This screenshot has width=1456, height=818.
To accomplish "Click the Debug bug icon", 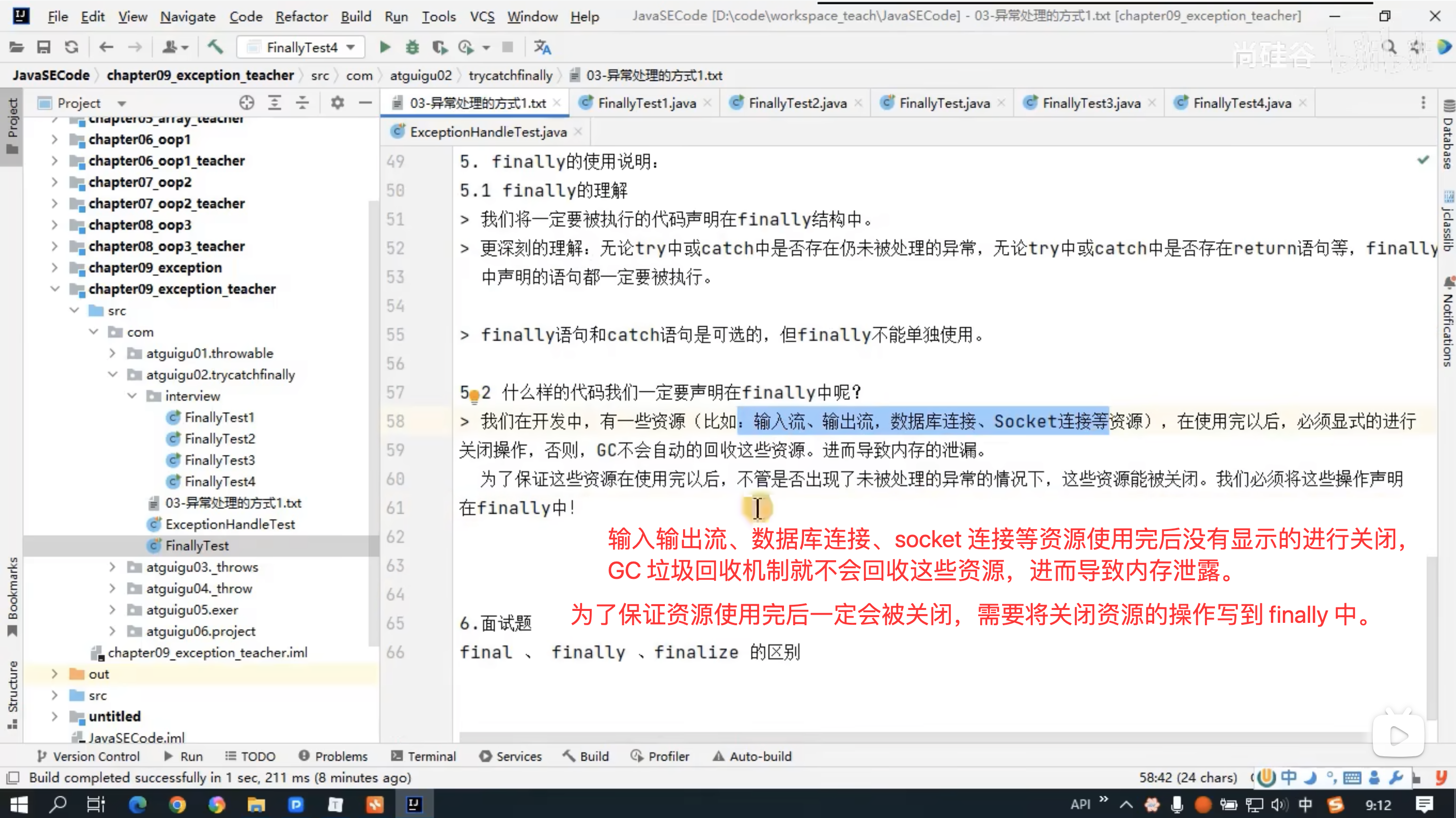I will point(412,47).
